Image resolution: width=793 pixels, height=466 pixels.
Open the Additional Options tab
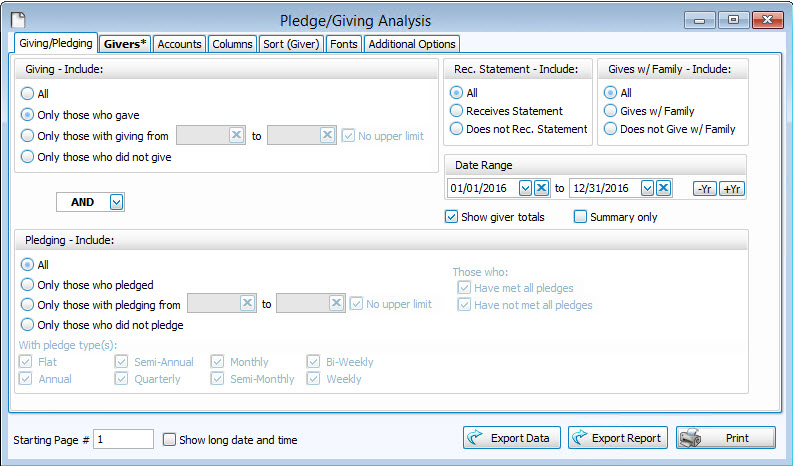coord(412,44)
